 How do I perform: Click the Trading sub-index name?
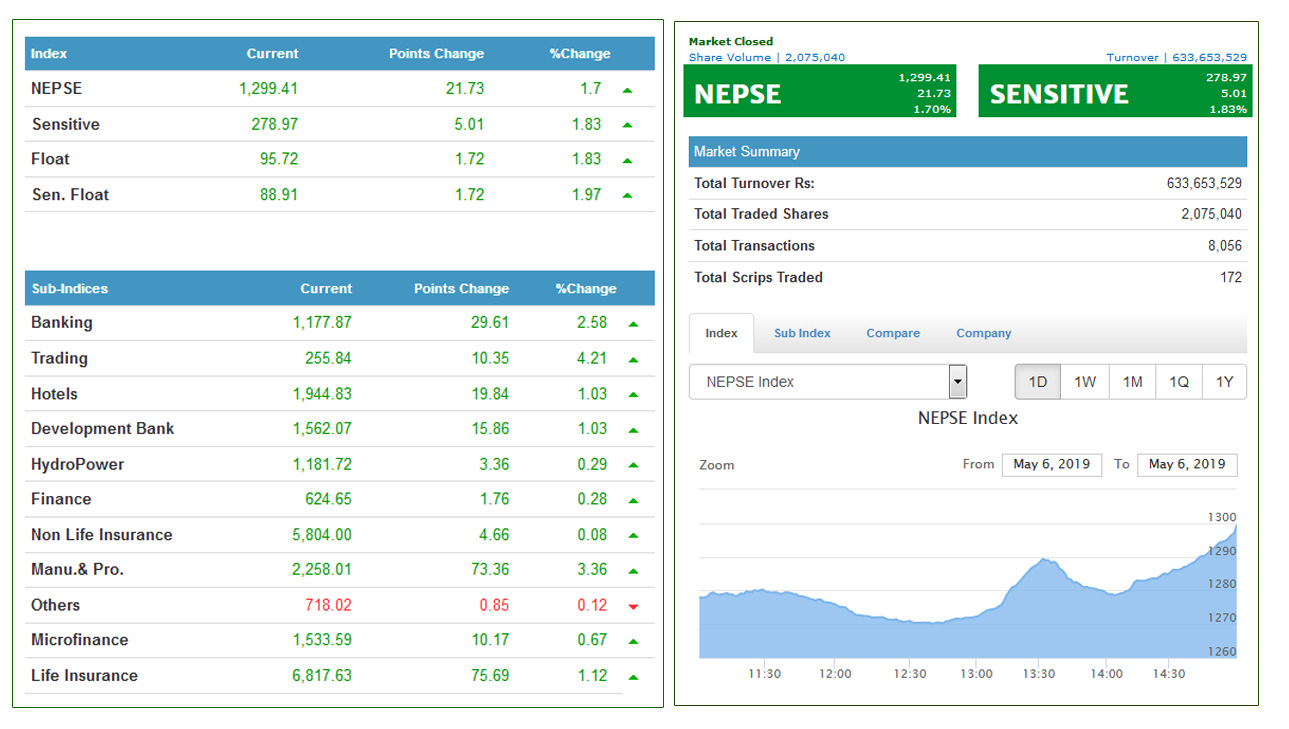pyautogui.click(x=59, y=358)
